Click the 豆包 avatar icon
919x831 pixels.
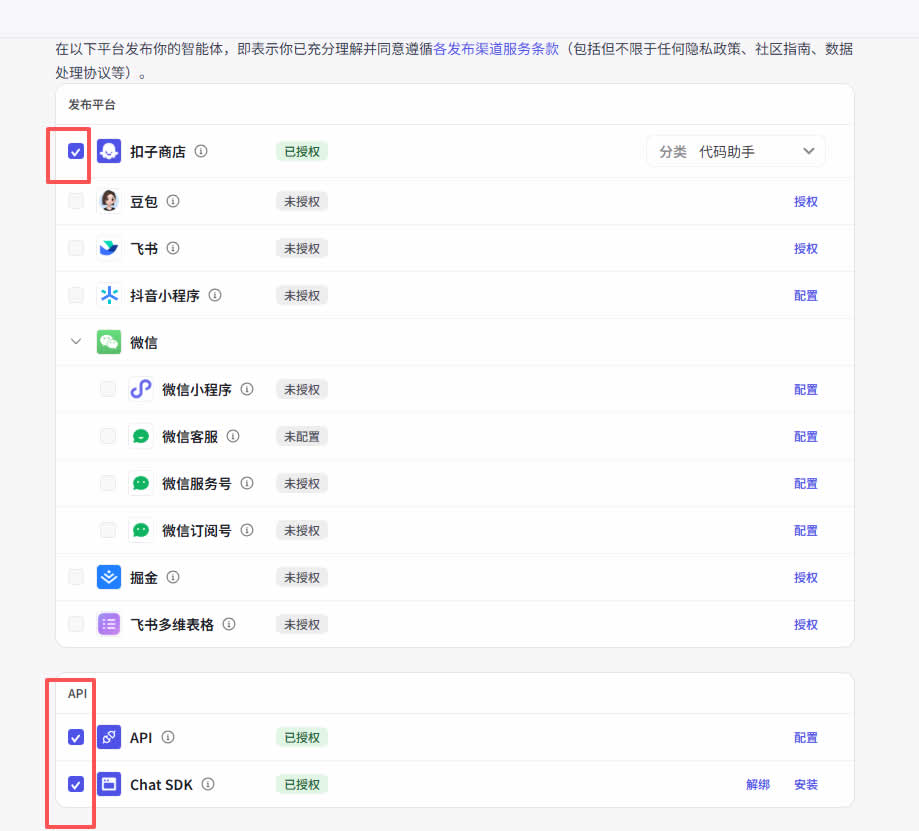109,201
